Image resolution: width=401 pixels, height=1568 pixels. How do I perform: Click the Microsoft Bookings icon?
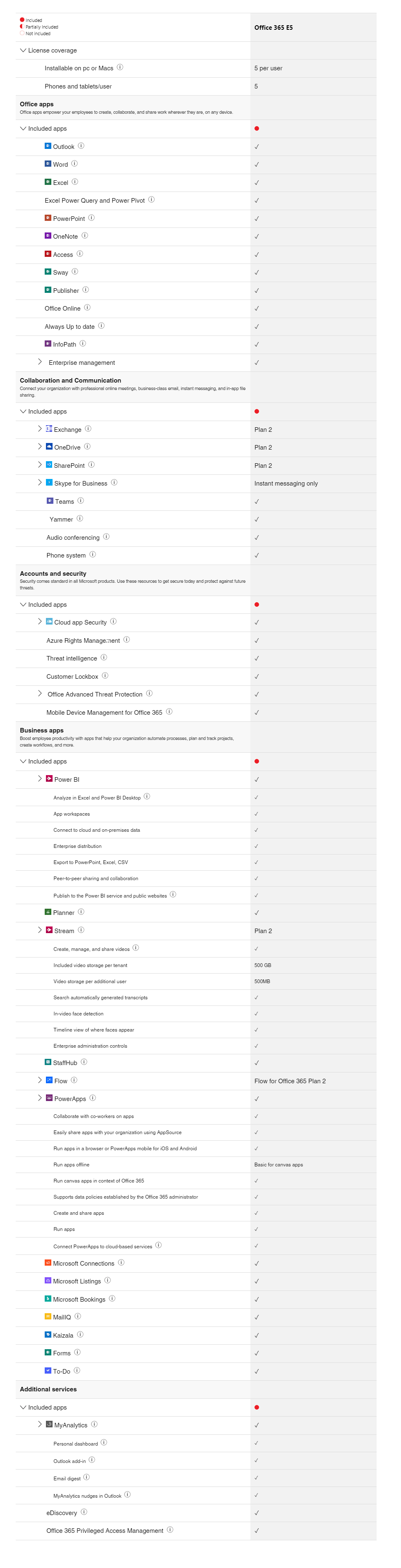(48, 1298)
